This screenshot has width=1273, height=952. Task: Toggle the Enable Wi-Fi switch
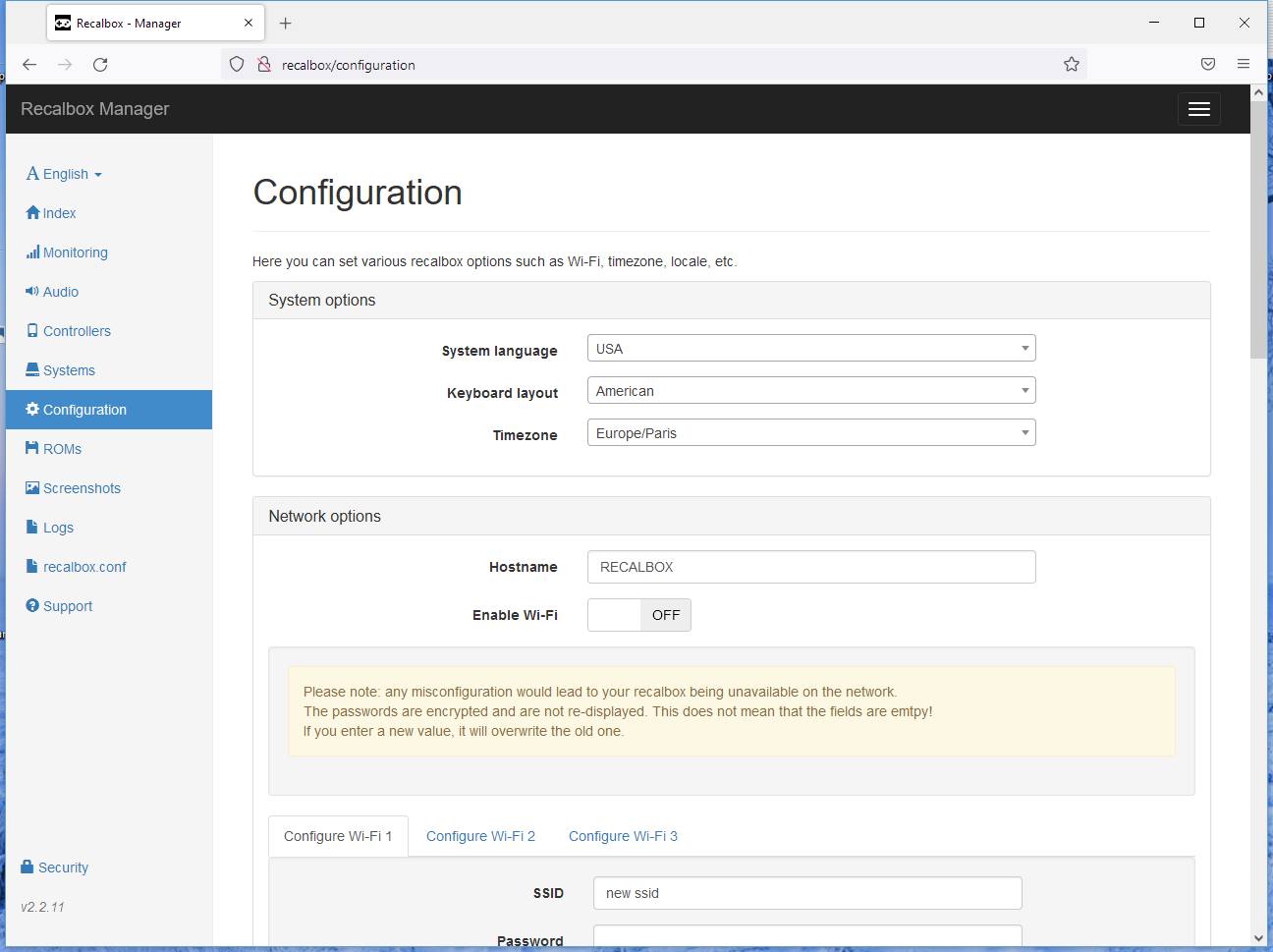click(x=639, y=615)
